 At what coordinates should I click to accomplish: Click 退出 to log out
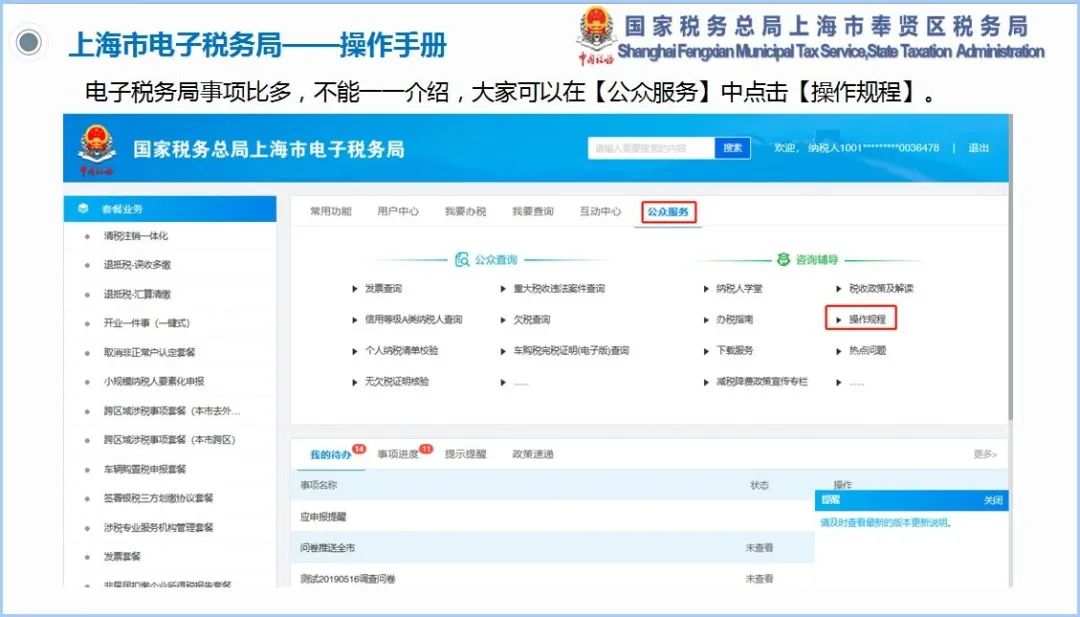(x=979, y=148)
